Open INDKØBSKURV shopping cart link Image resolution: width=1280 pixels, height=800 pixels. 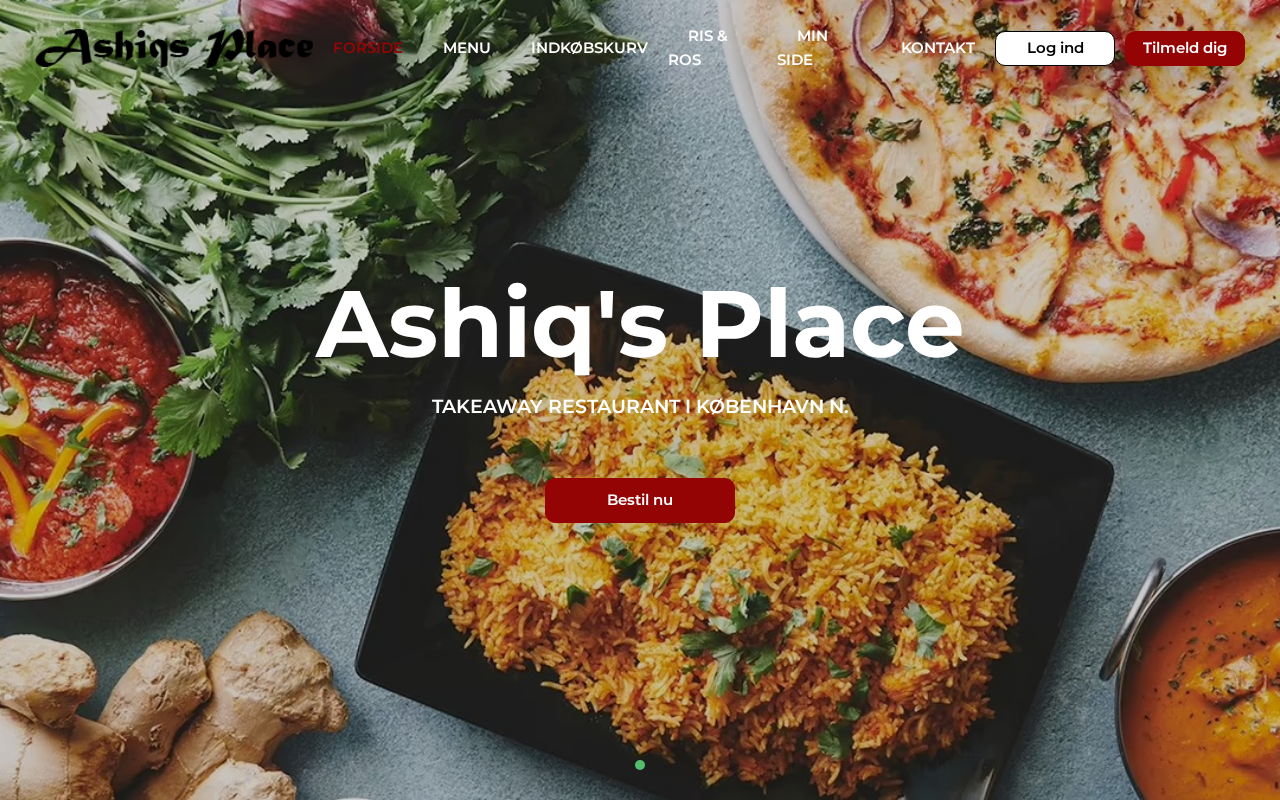coord(589,48)
